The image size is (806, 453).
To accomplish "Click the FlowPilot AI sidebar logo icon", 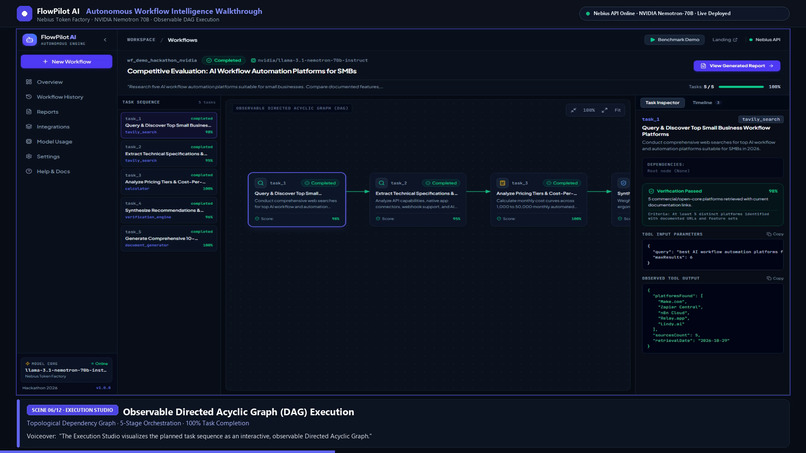I will 29,40.
